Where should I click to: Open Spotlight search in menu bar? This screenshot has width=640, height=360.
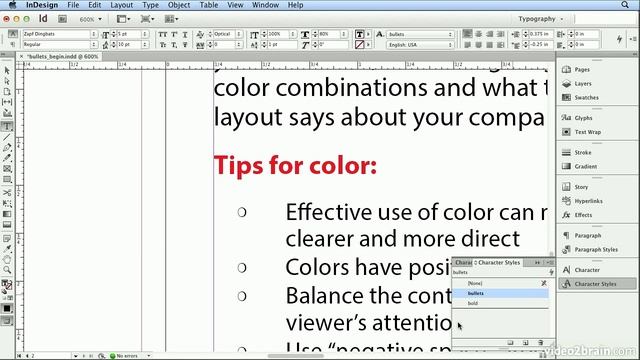pyautogui.click(x=625, y=5)
